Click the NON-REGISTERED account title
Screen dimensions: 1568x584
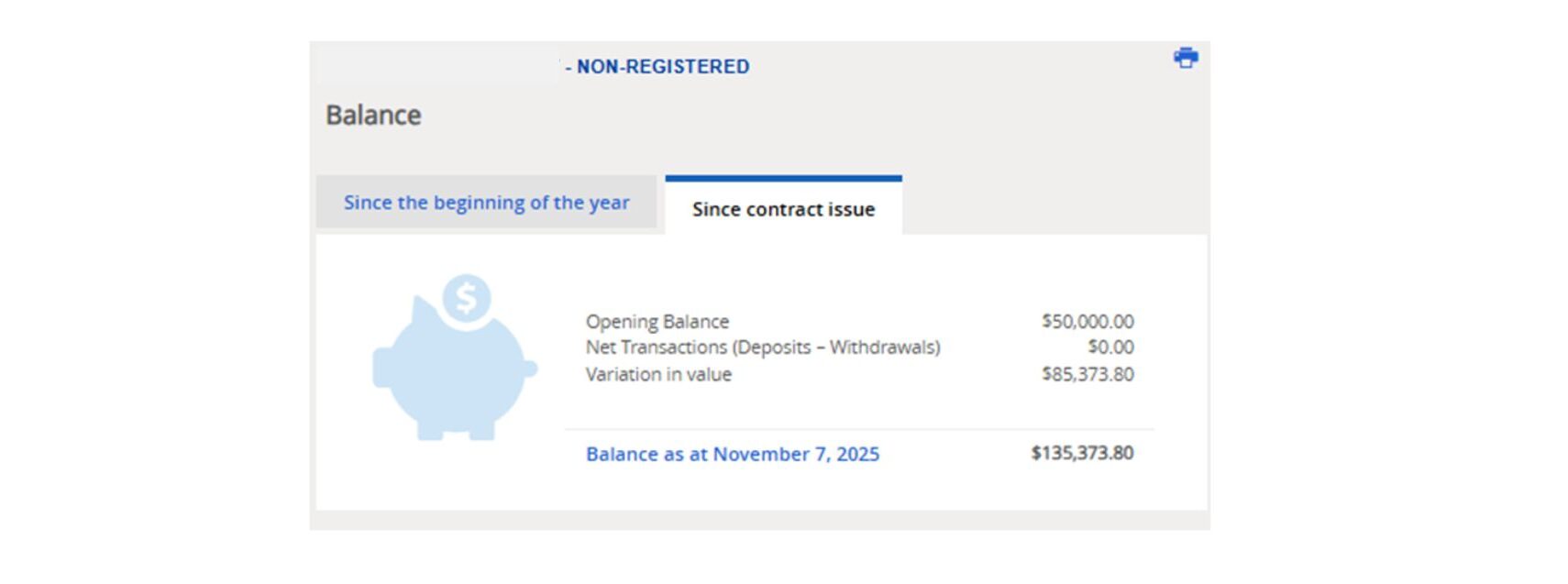662,67
